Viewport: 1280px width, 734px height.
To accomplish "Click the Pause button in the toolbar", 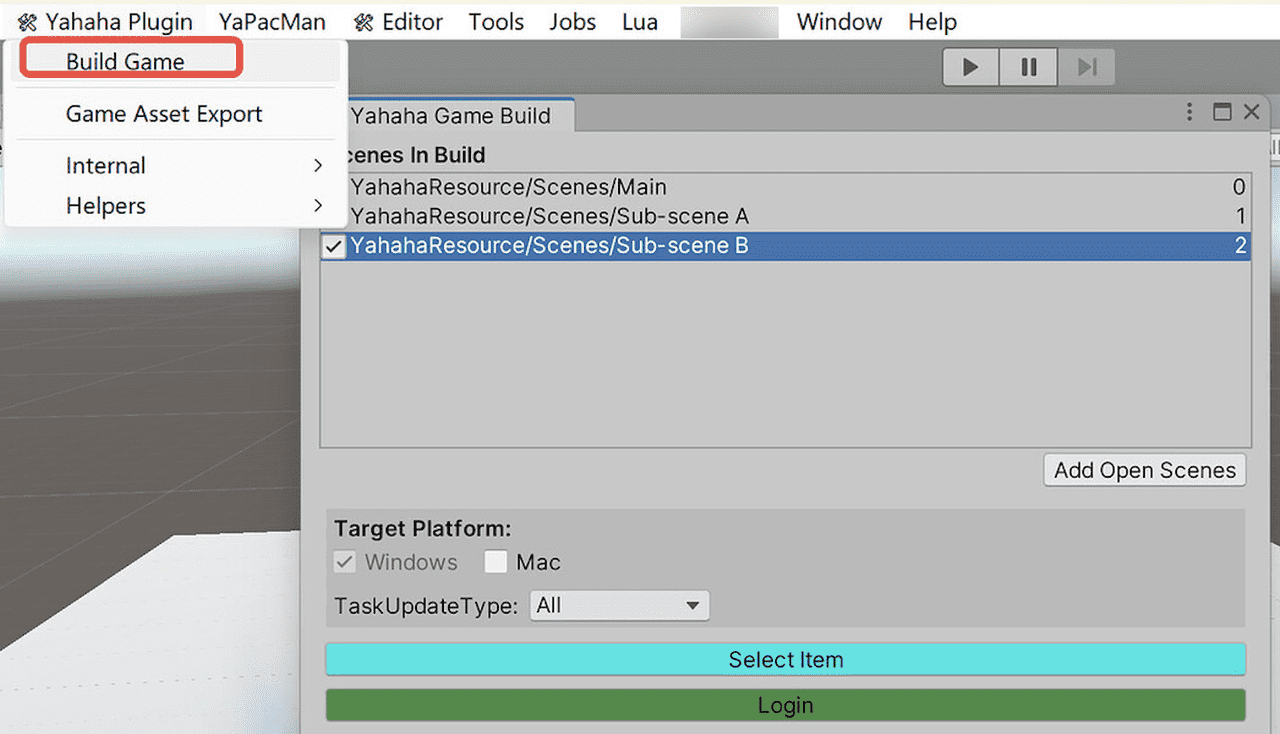I will (1028, 67).
